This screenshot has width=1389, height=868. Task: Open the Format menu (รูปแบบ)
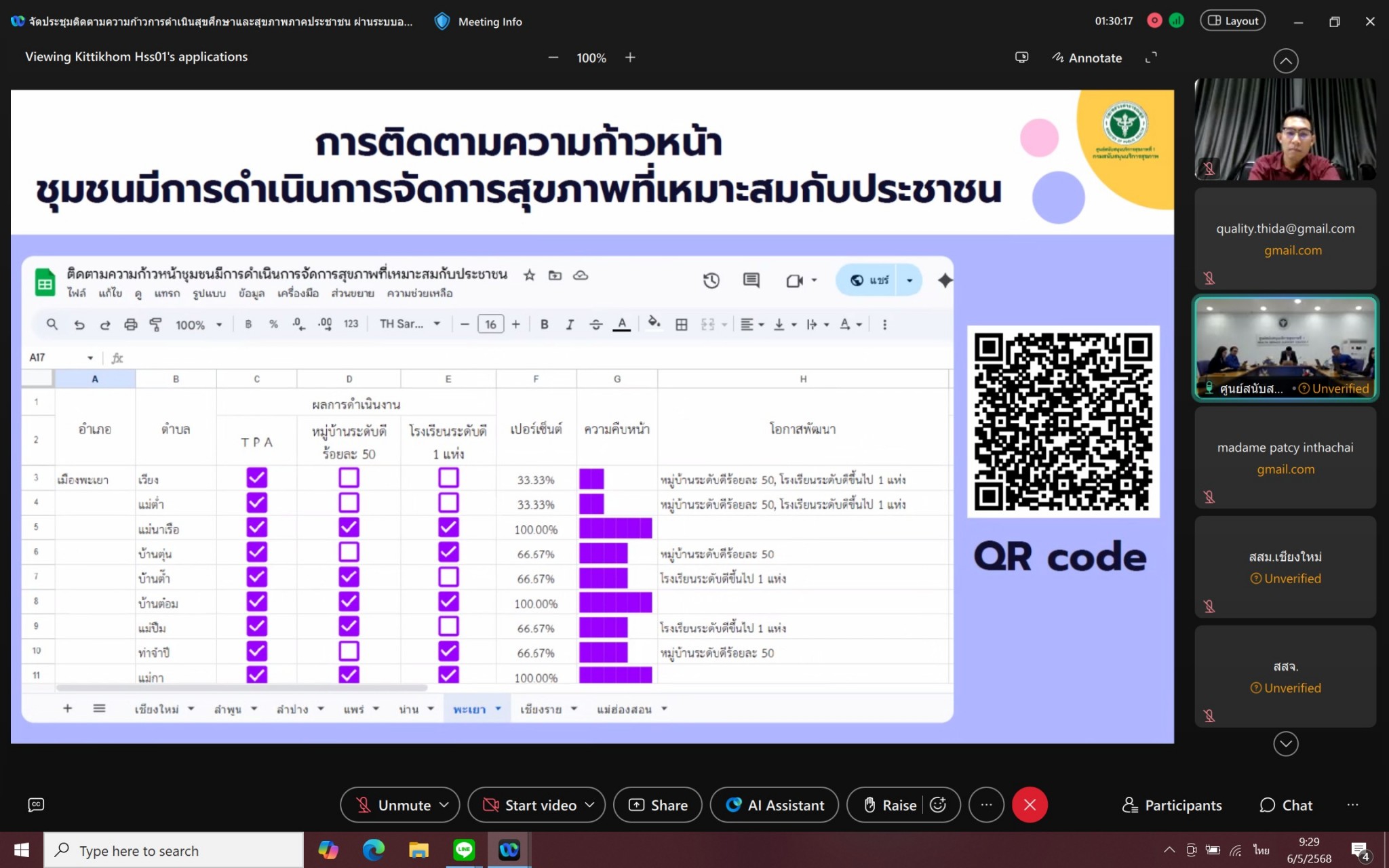(209, 293)
